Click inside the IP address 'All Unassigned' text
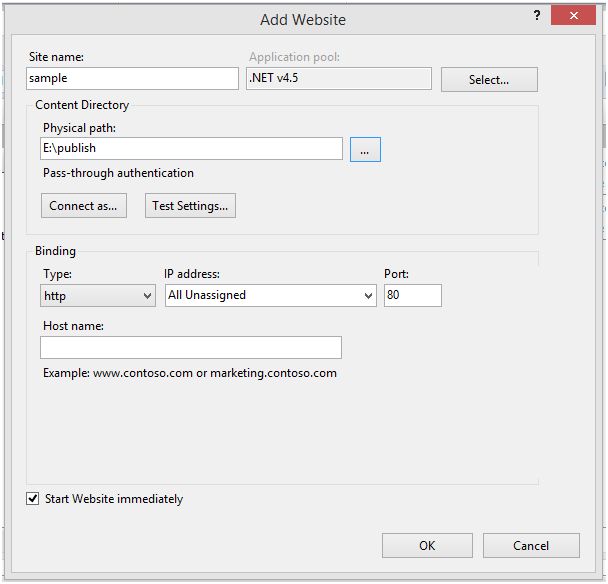 (x=260, y=295)
